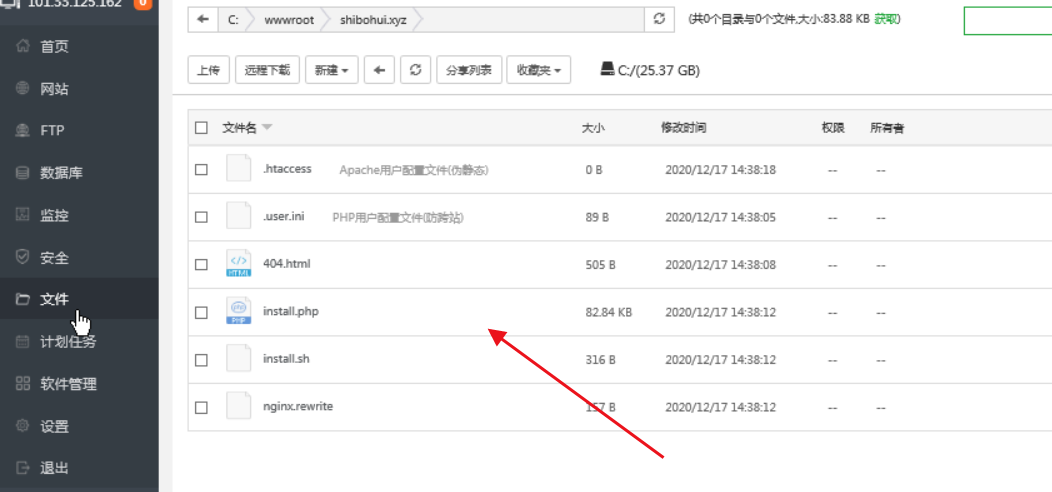Viewport: 1052px width, 492px height.
Task: Click the 2020/12/17 14:38:18 timestamp
Action: point(721,170)
